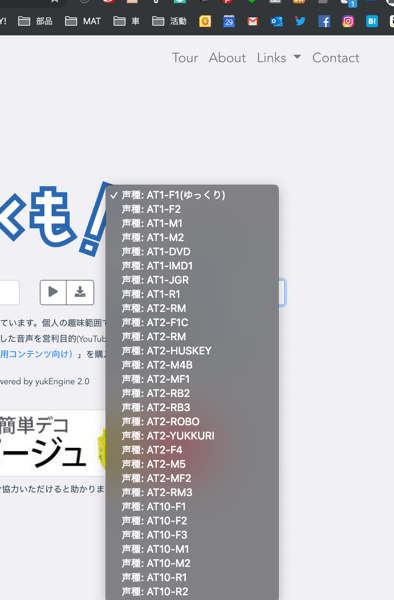Click the play audio button
Image resolution: width=394 pixels, height=600 pixels.
tap(53, 292)
